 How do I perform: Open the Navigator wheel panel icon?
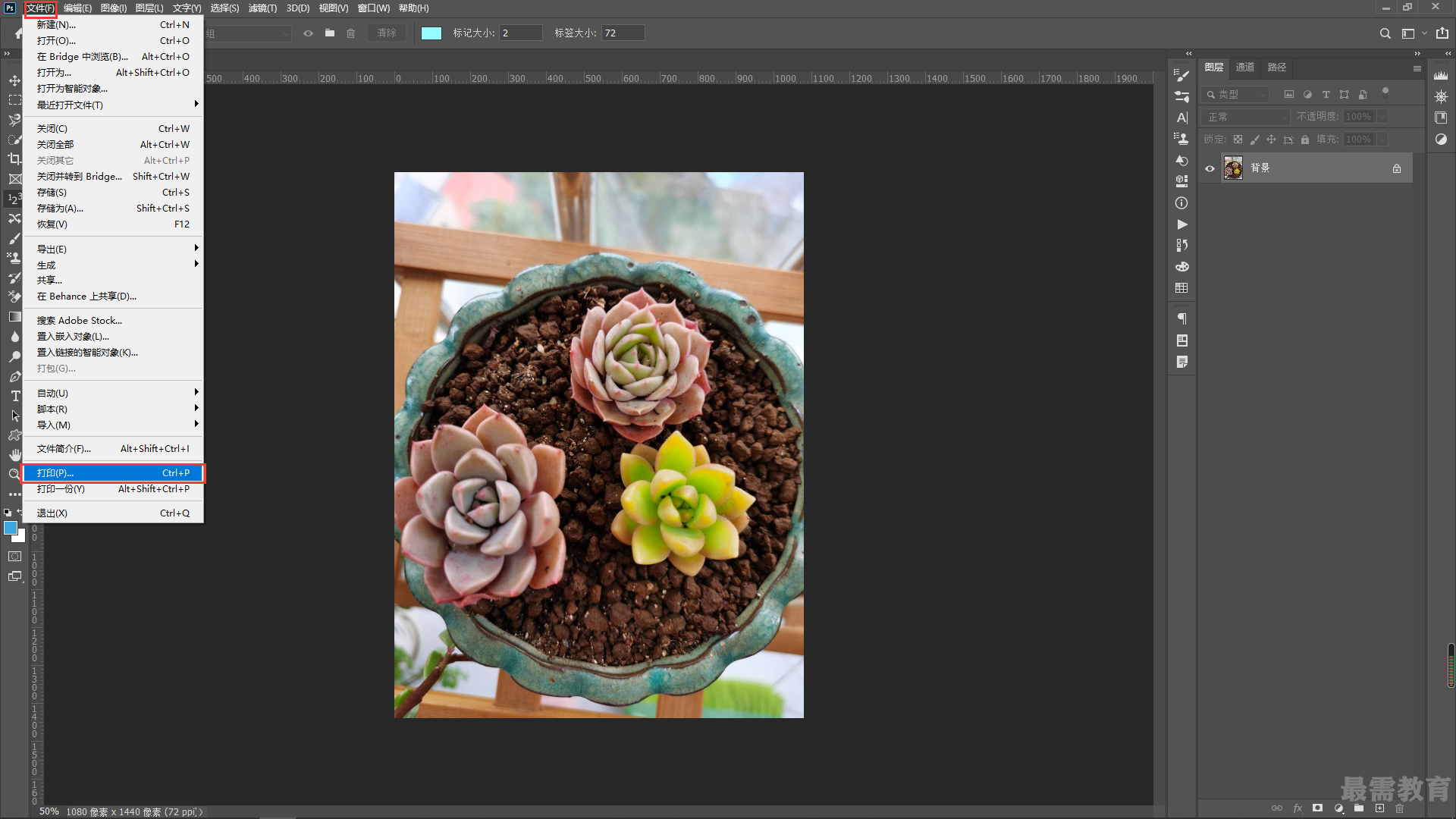point(1441,96)
